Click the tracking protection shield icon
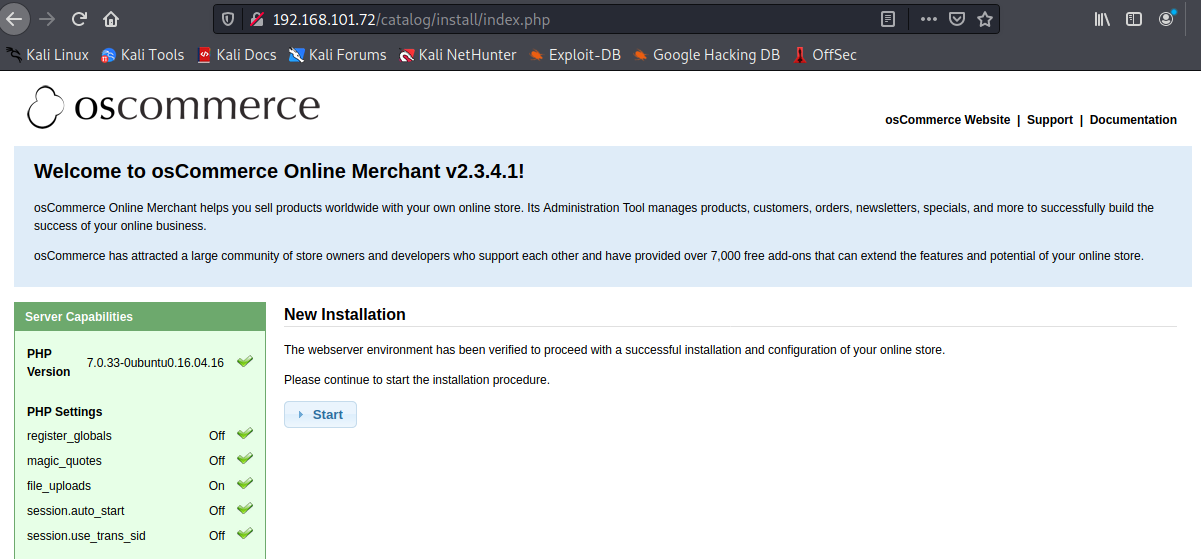Image resolution: width=1201 pixels, height=559 pixels. [228, 19]
